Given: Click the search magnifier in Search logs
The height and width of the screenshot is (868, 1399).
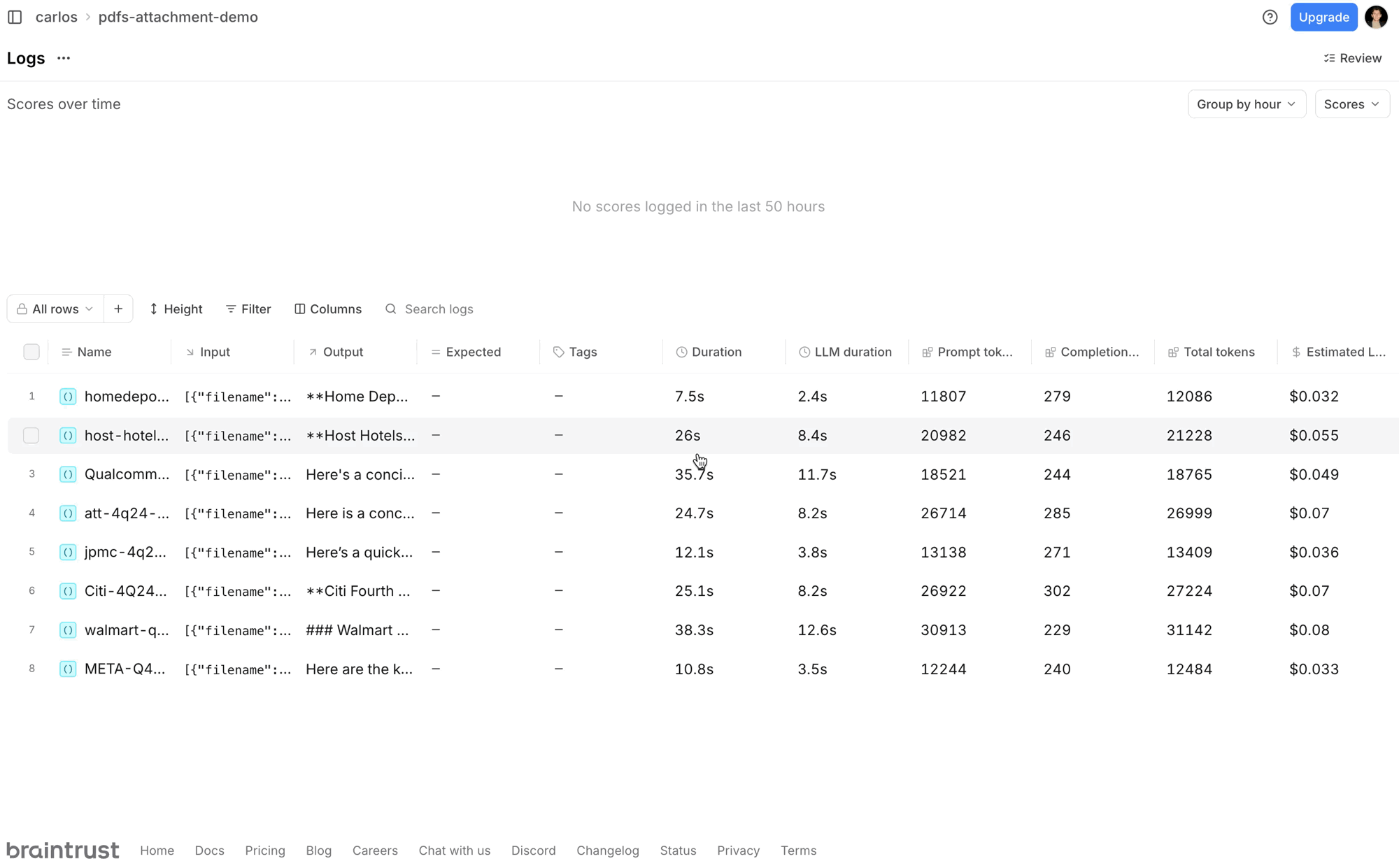Looking at the screenshot, I should click(x=390, y=308).
